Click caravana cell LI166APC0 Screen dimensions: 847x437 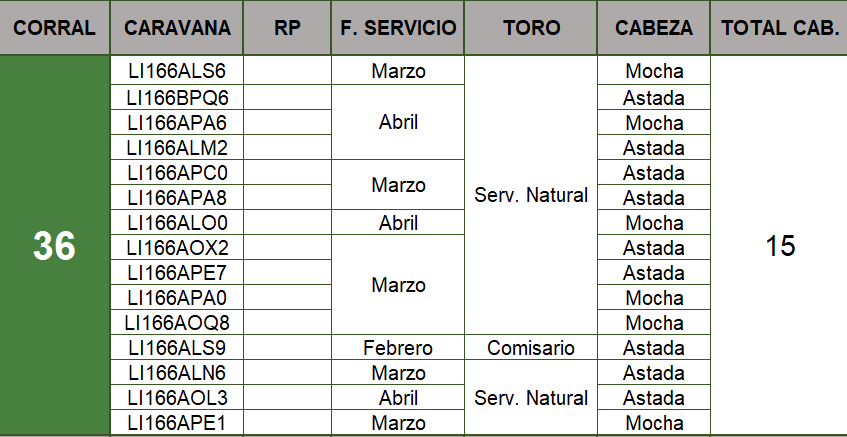(x=177, y=172)
